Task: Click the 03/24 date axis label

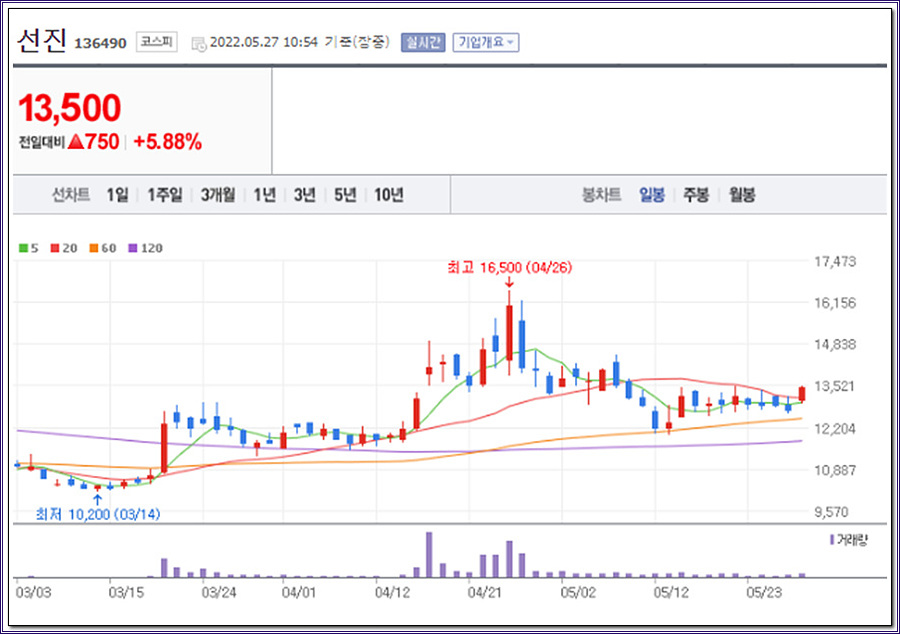Action: coord(219,592)
